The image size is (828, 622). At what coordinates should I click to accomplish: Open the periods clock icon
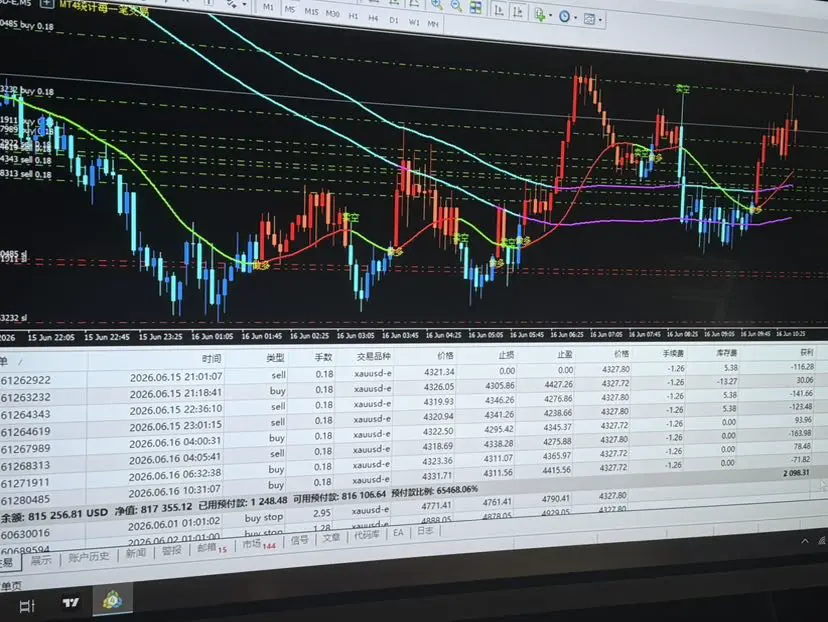[x=564, y=16]
